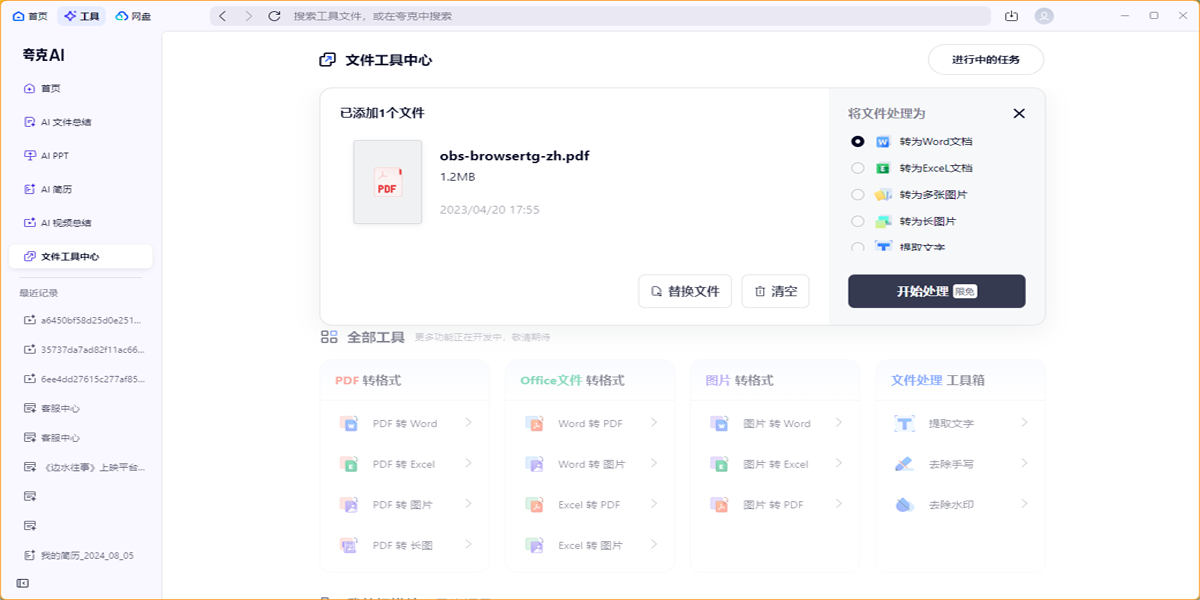This screenshot has width=1200, height=600.
Task: Select 转为Excel文档 radio option
Action: point(858,169)
